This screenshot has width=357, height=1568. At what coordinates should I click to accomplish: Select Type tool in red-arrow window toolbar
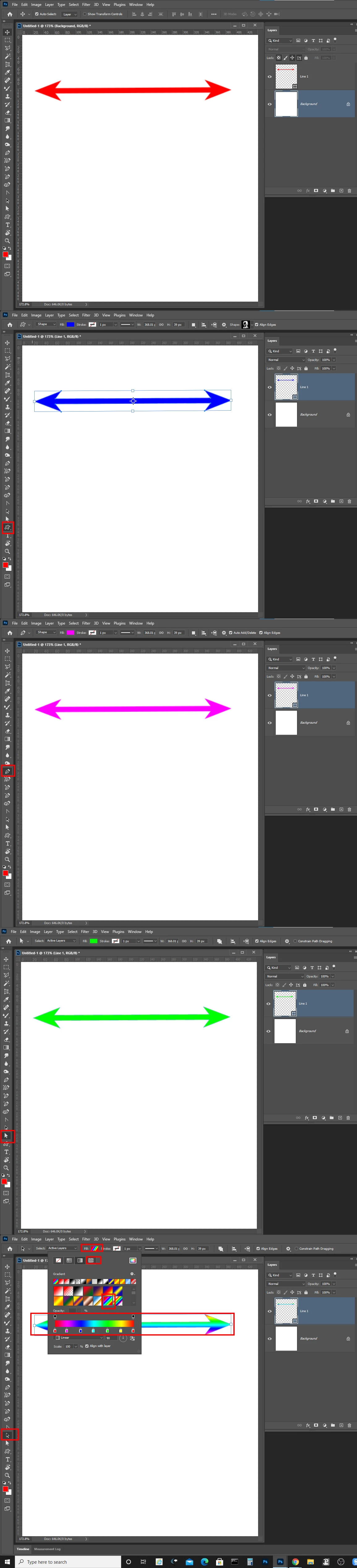point(7,225)
